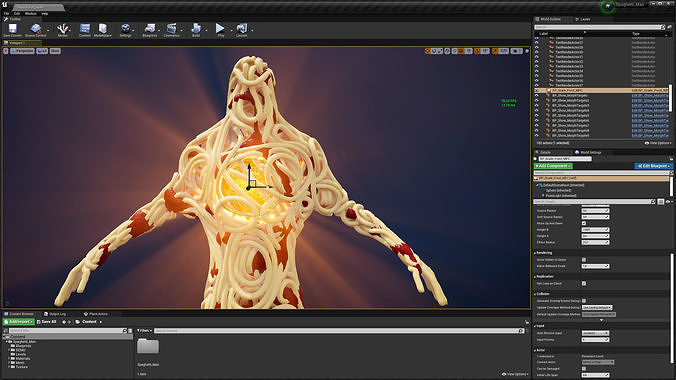The height and width of the screenshot is (380, 676).
Task: Open the Settings toolbar icon
Action: [125, 28]
